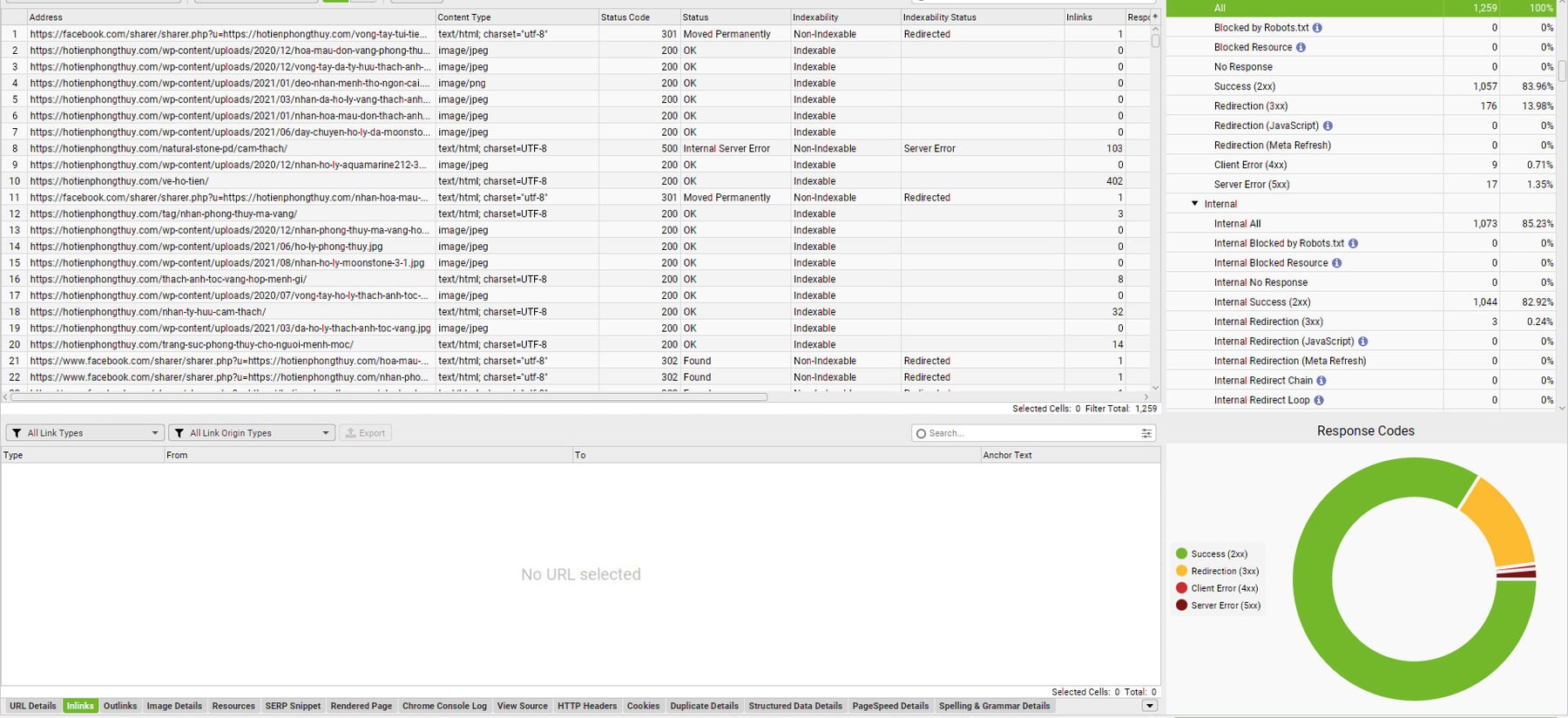1568x718 pixels.
Task: Open the bottom tabs overflow arrow
Action: (x=1150, y=706)
